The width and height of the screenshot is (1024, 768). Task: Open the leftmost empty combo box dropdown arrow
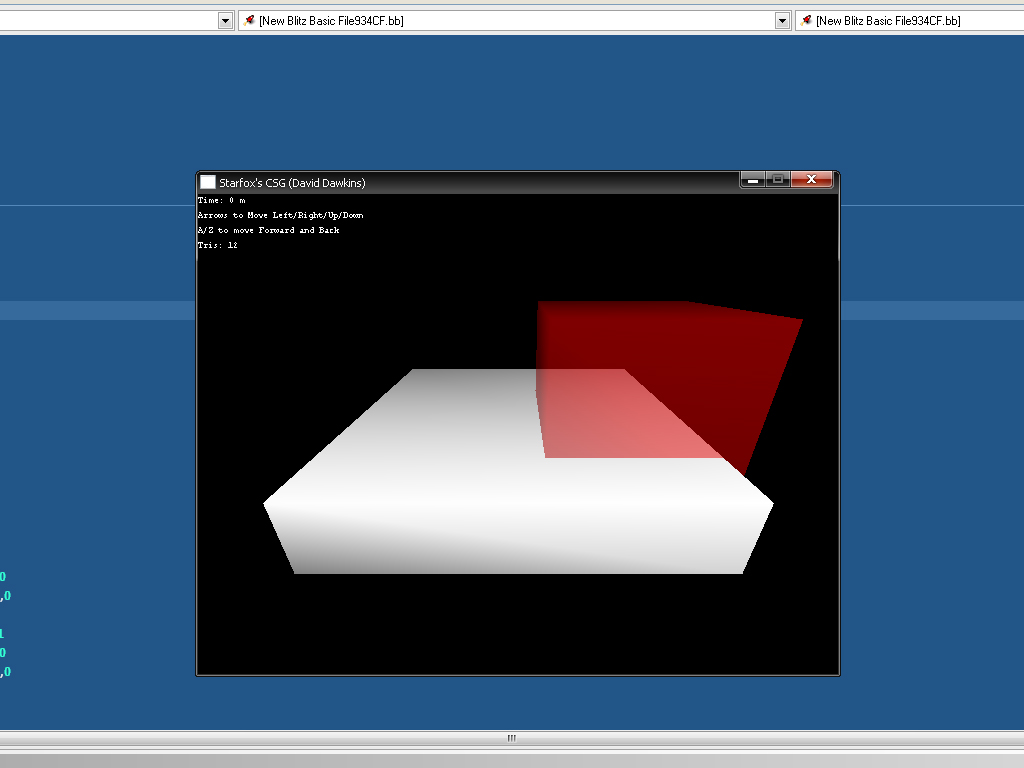click(x=226, y=20)
